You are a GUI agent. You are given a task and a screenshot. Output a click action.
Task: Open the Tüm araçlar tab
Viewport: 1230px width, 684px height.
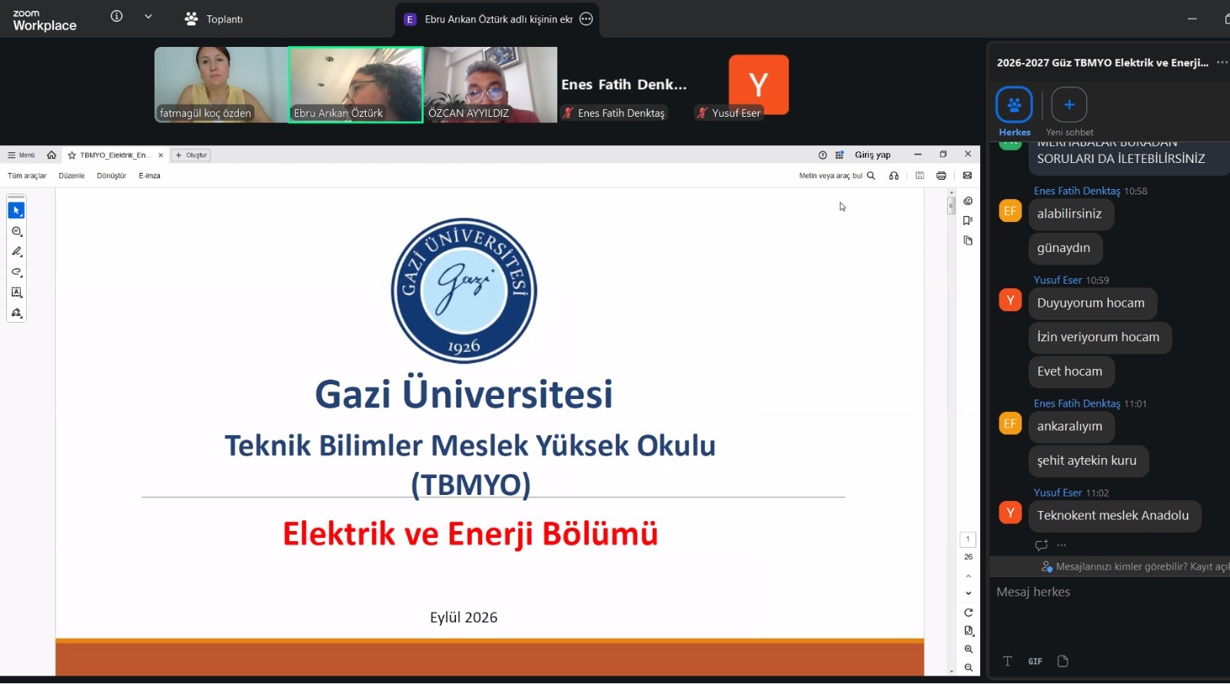point(27,176)
